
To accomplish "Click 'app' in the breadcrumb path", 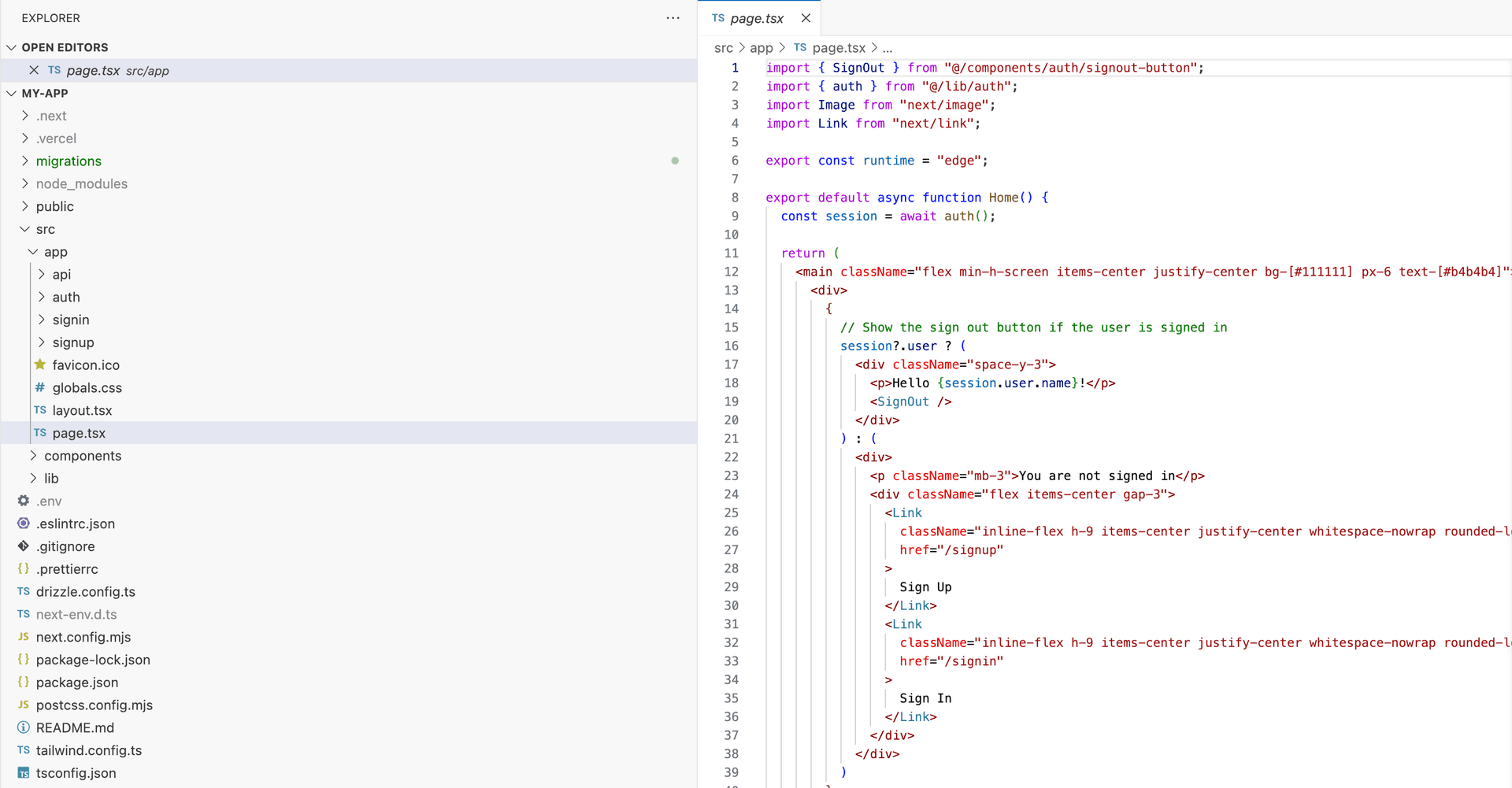I will point(761,48).
